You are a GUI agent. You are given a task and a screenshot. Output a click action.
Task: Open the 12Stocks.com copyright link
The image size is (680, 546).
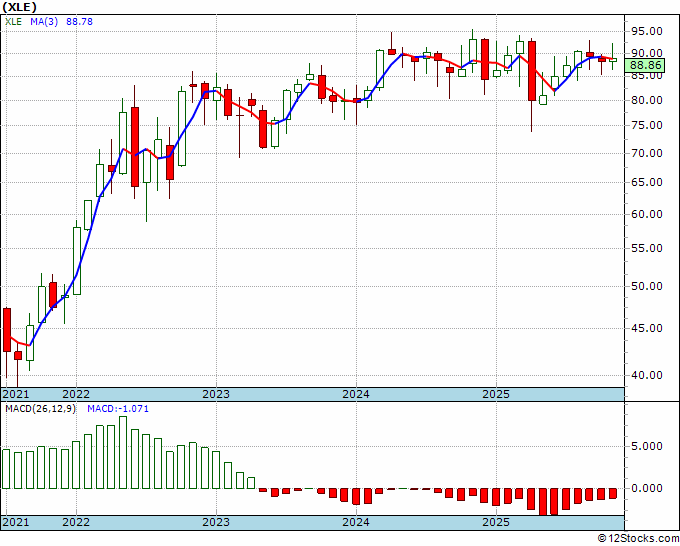(638, 539)
